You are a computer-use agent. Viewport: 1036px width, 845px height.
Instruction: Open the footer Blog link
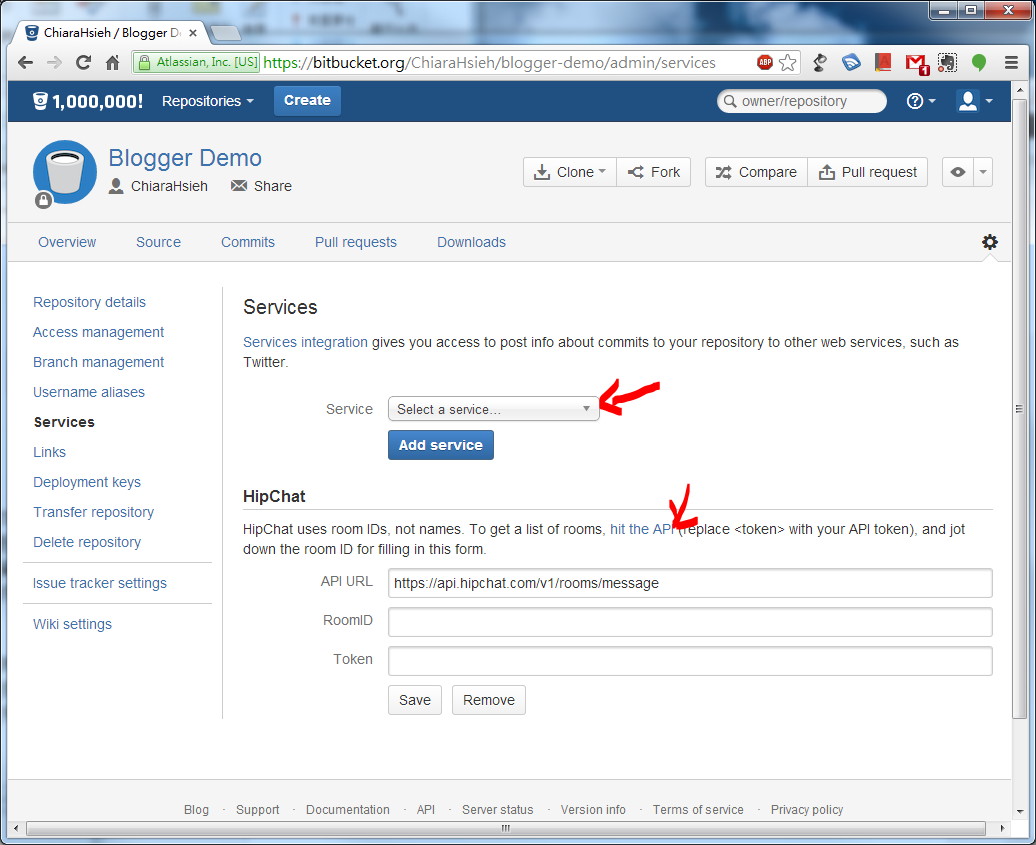196,810
